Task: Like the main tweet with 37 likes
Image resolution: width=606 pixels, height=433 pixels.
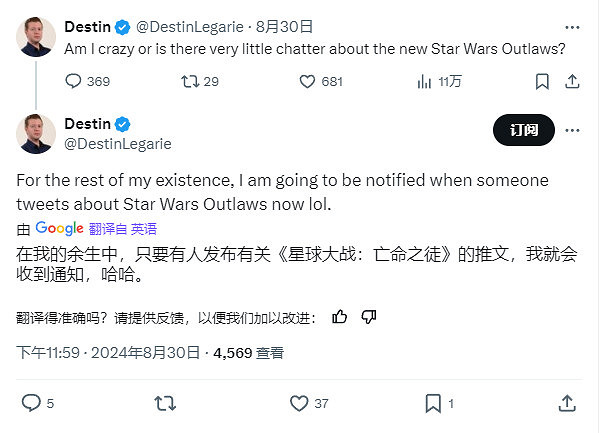Action: pyautogui.click(x=299, y=404)
